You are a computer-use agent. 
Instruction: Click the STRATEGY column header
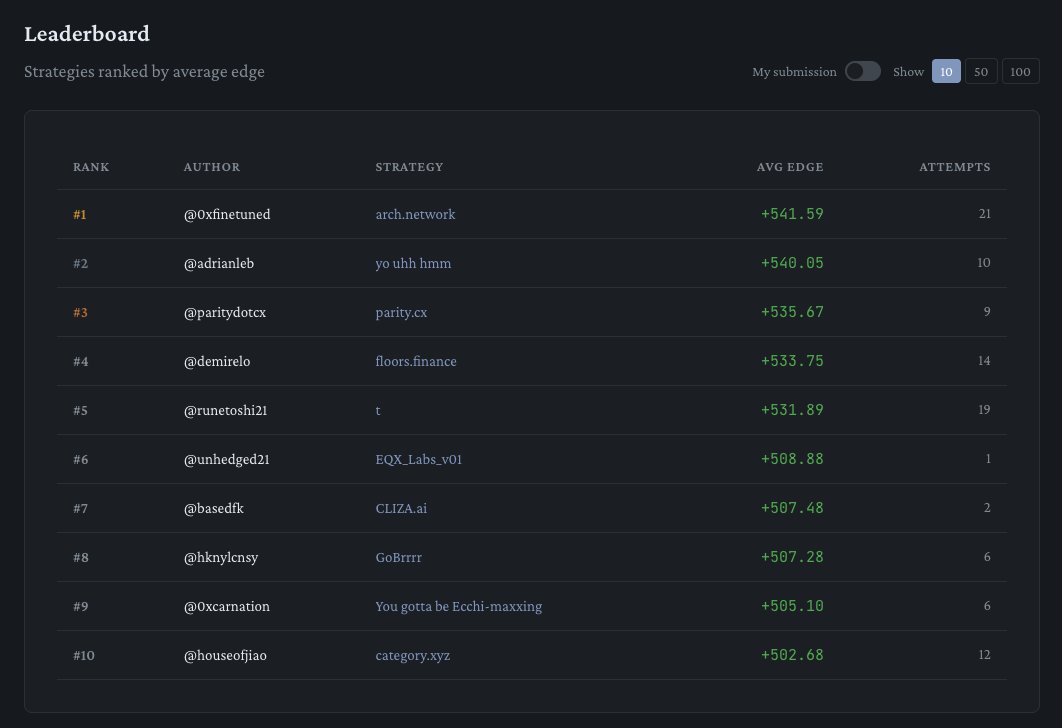click(x=409, y=167)
